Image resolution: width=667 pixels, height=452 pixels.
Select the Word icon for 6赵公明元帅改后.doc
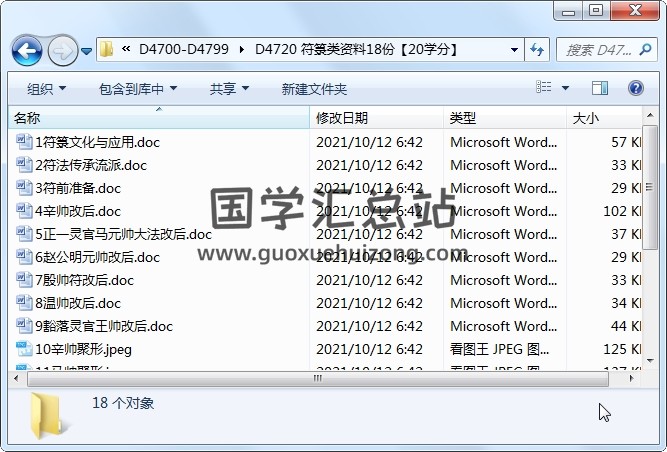pyautogui.click(x=24, y=256)
